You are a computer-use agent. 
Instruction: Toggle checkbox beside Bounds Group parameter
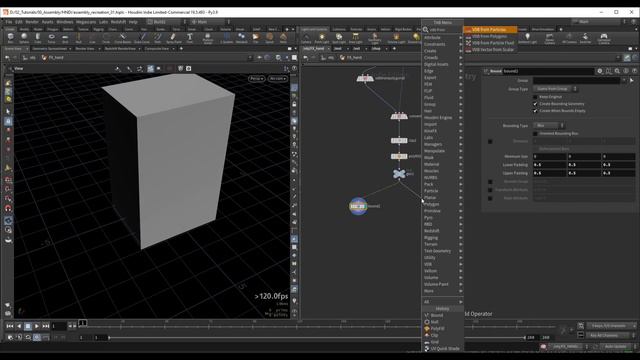click(490, 182)
